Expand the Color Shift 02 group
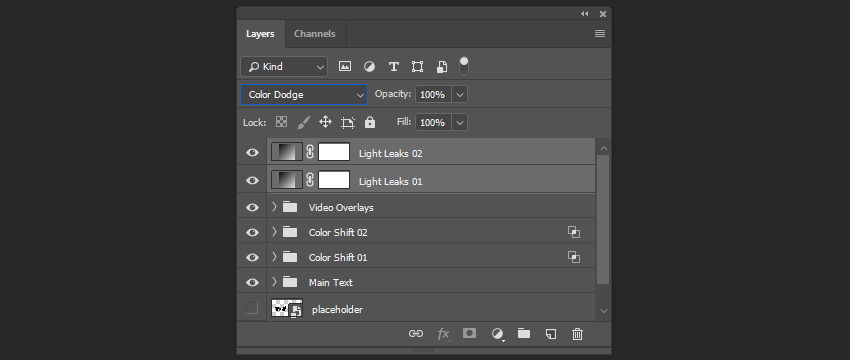 (x=274, y=232)
